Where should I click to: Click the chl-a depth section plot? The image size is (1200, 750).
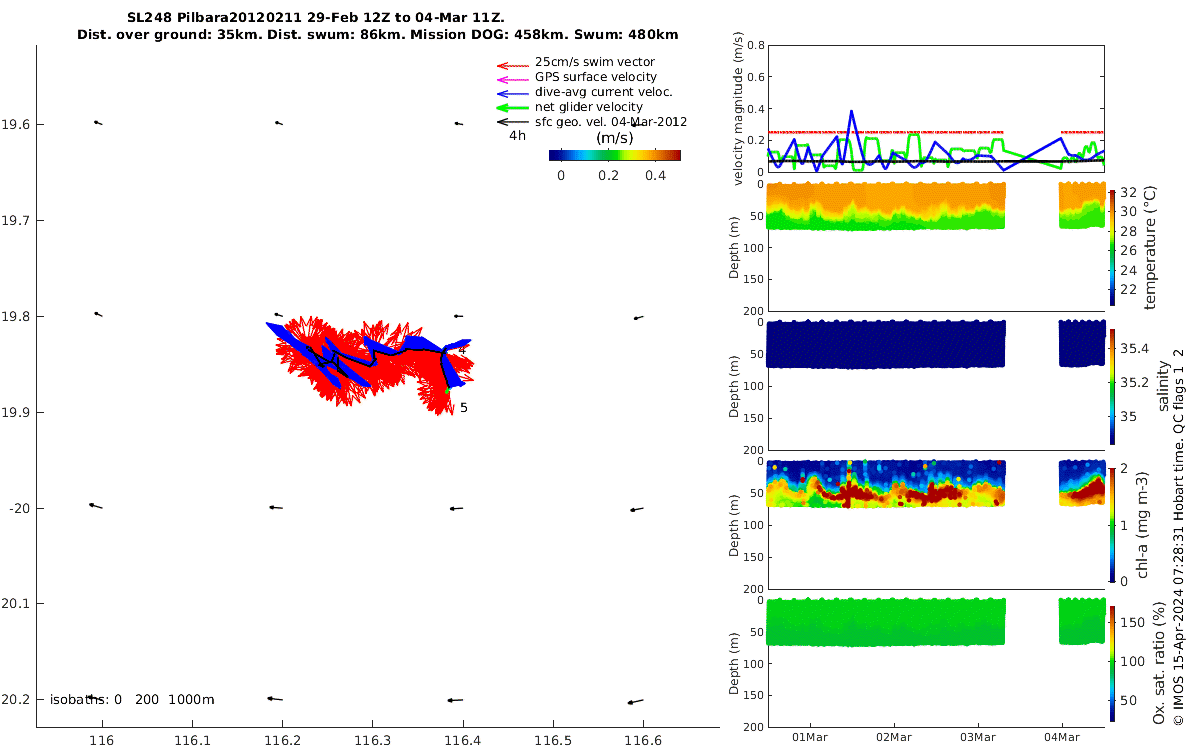click(935, 523)
